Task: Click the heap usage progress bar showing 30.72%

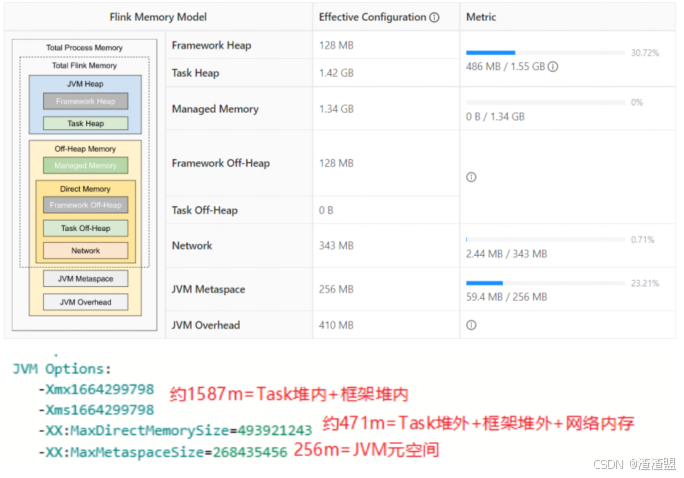Action: [545, 53]
